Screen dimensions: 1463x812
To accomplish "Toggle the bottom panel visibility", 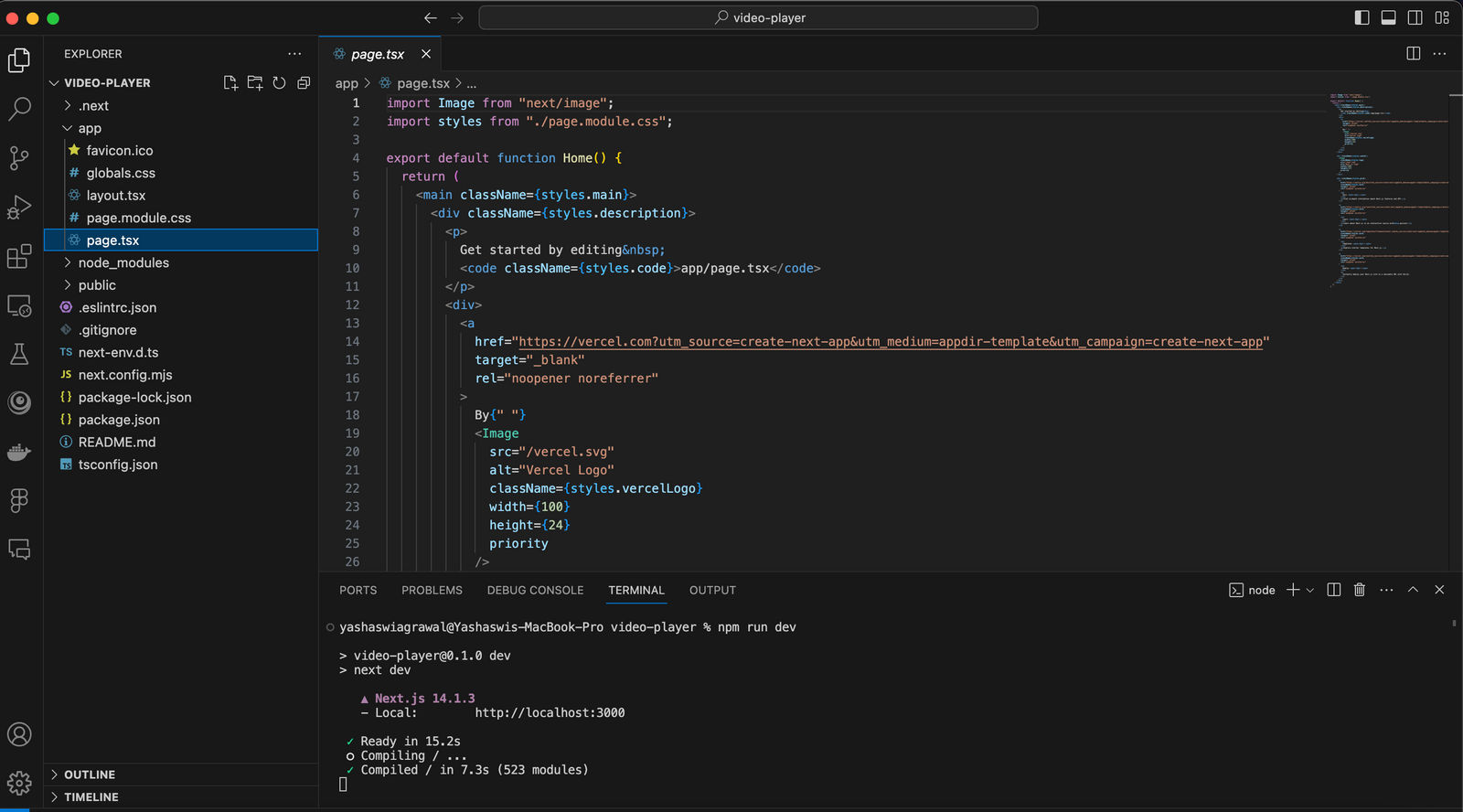I will [x=1388, y=17].
